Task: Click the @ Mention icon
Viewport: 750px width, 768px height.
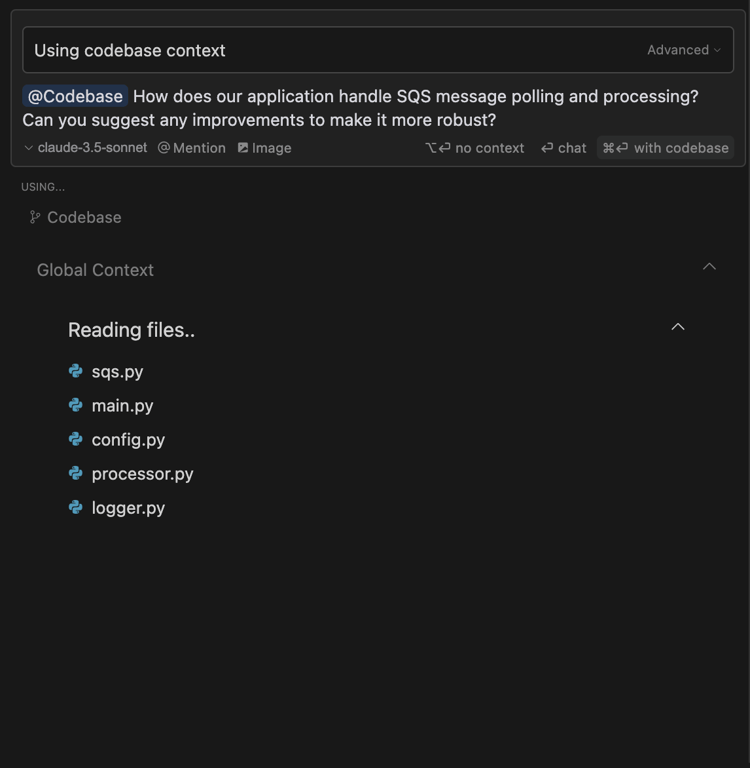Action: [x=164, y=147]
